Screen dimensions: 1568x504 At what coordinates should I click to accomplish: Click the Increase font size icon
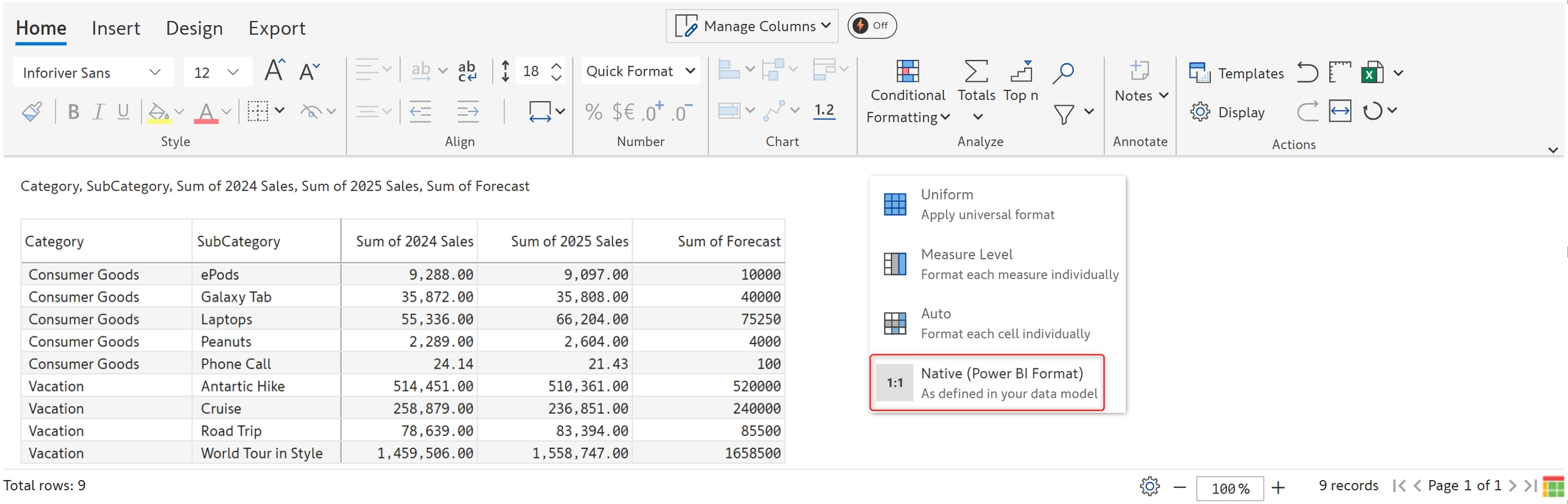(x=274, y=71)
